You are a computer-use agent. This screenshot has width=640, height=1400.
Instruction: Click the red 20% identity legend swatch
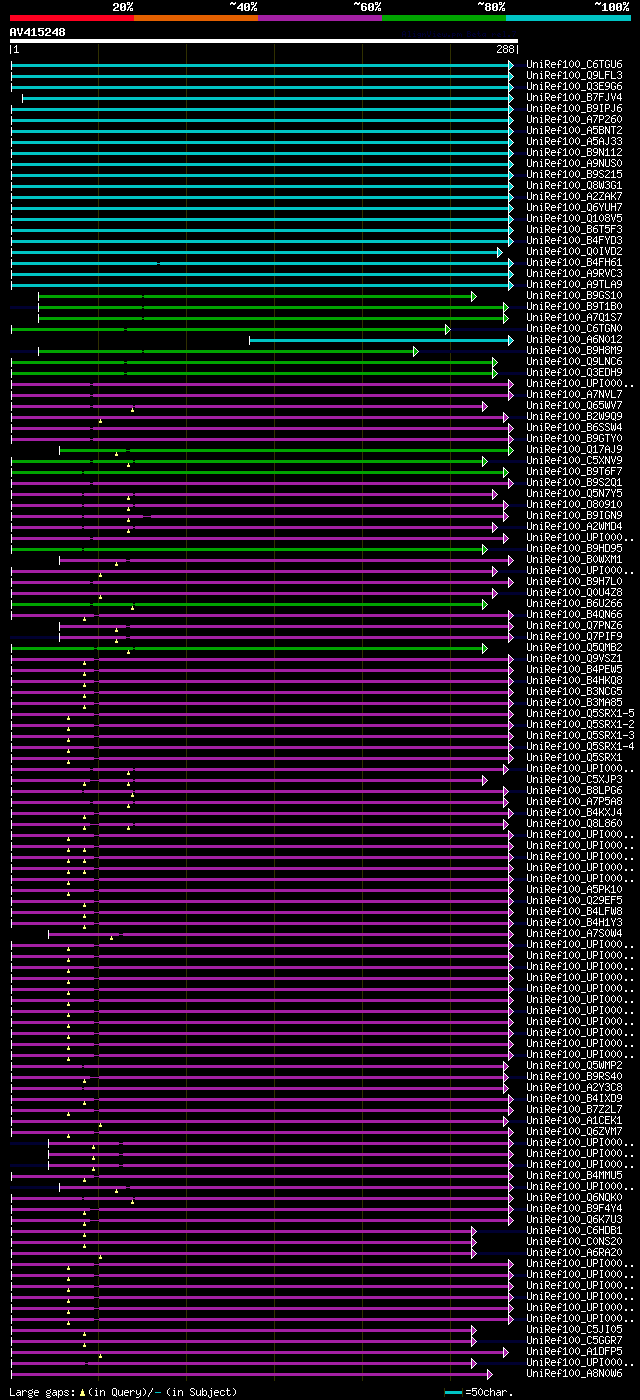click(71, 18)
